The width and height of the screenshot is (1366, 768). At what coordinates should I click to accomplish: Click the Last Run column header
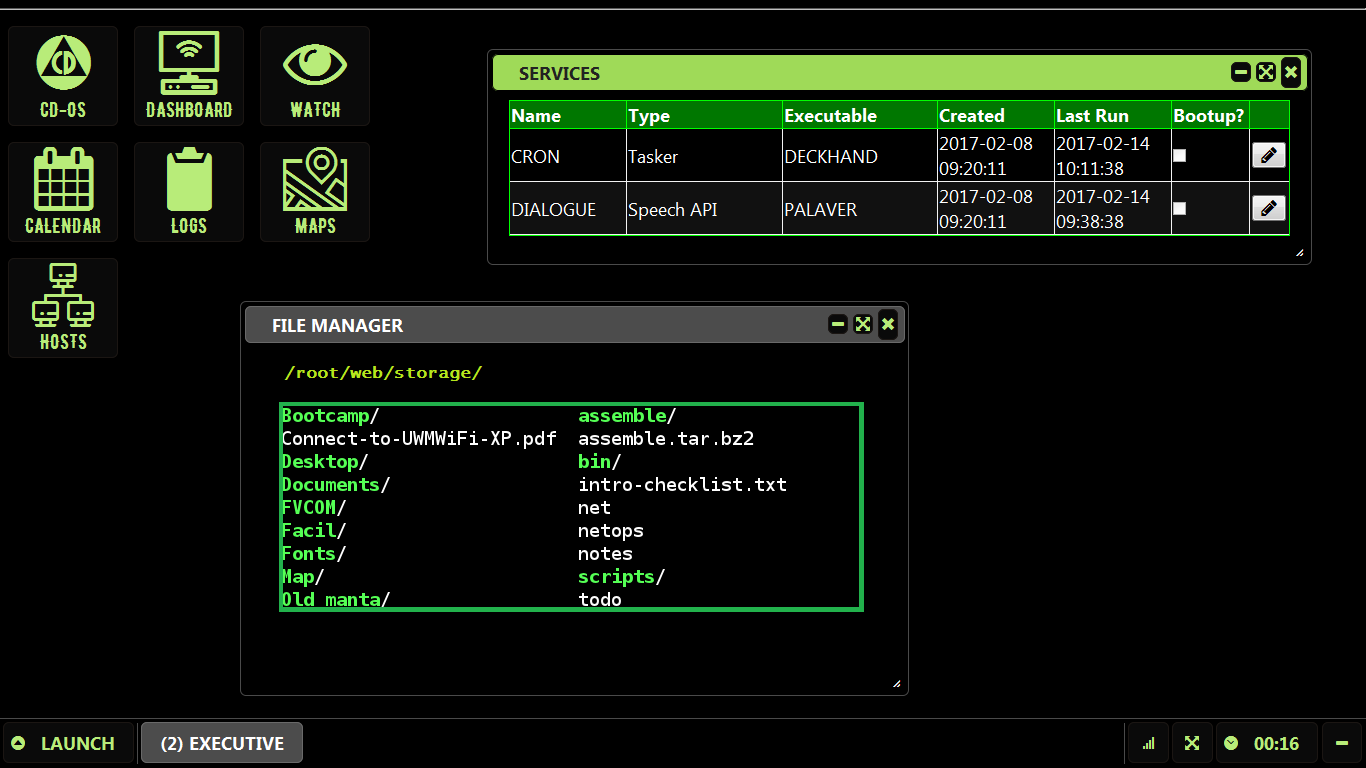[1092, 116]
